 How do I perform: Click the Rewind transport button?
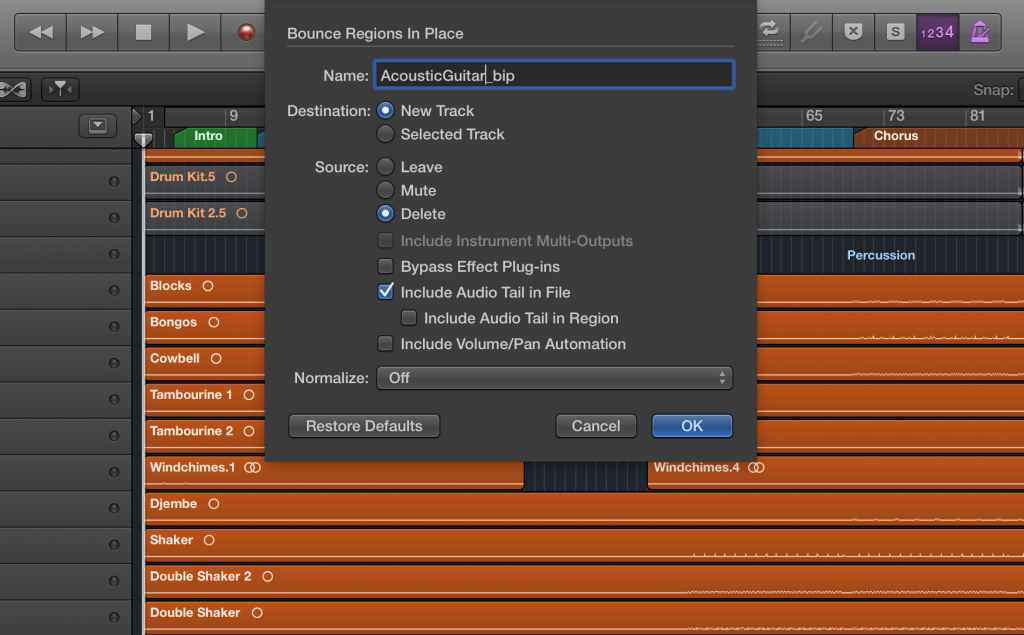pyautogui.click(x=40, y=32)
